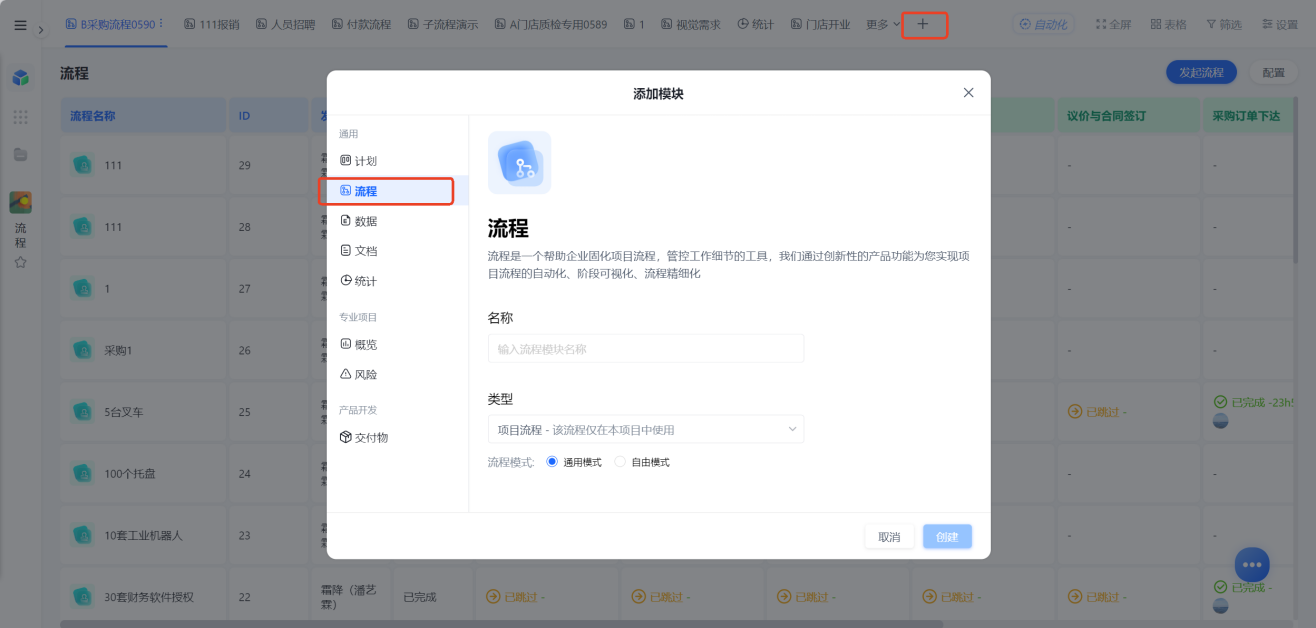Switch to the 111报销 tab
Viewport: 1316px width, 628px height.
[211, 24]
